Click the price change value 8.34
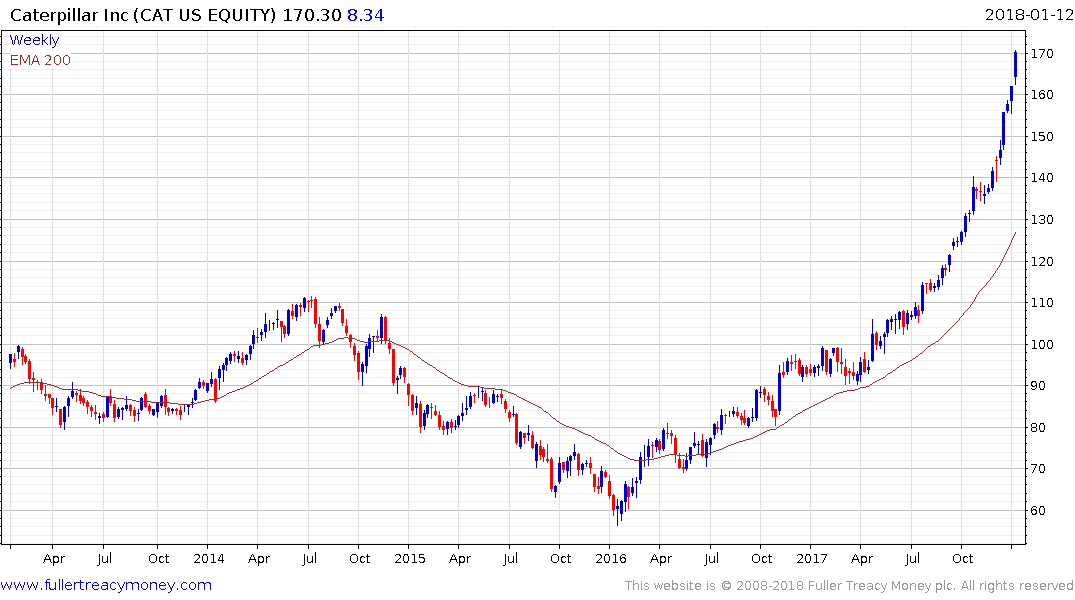1075x600 pixels. click(365, 15)
